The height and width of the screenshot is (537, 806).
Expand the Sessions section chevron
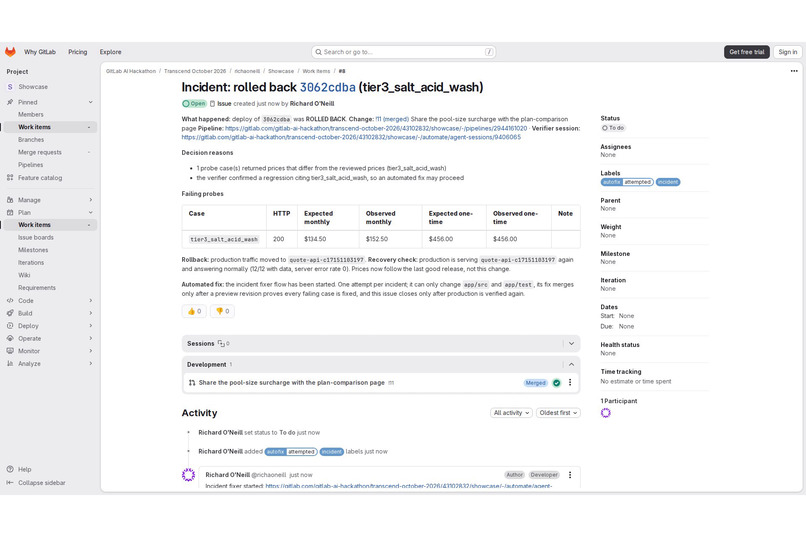point(571,344)
